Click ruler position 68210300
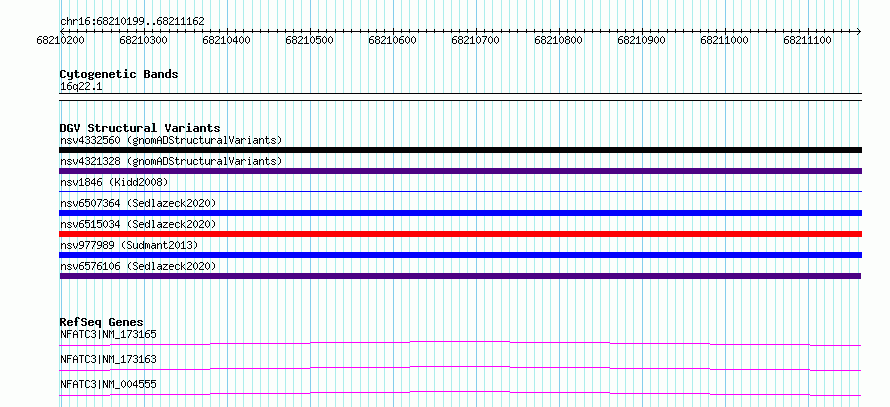 coord(144,40)
